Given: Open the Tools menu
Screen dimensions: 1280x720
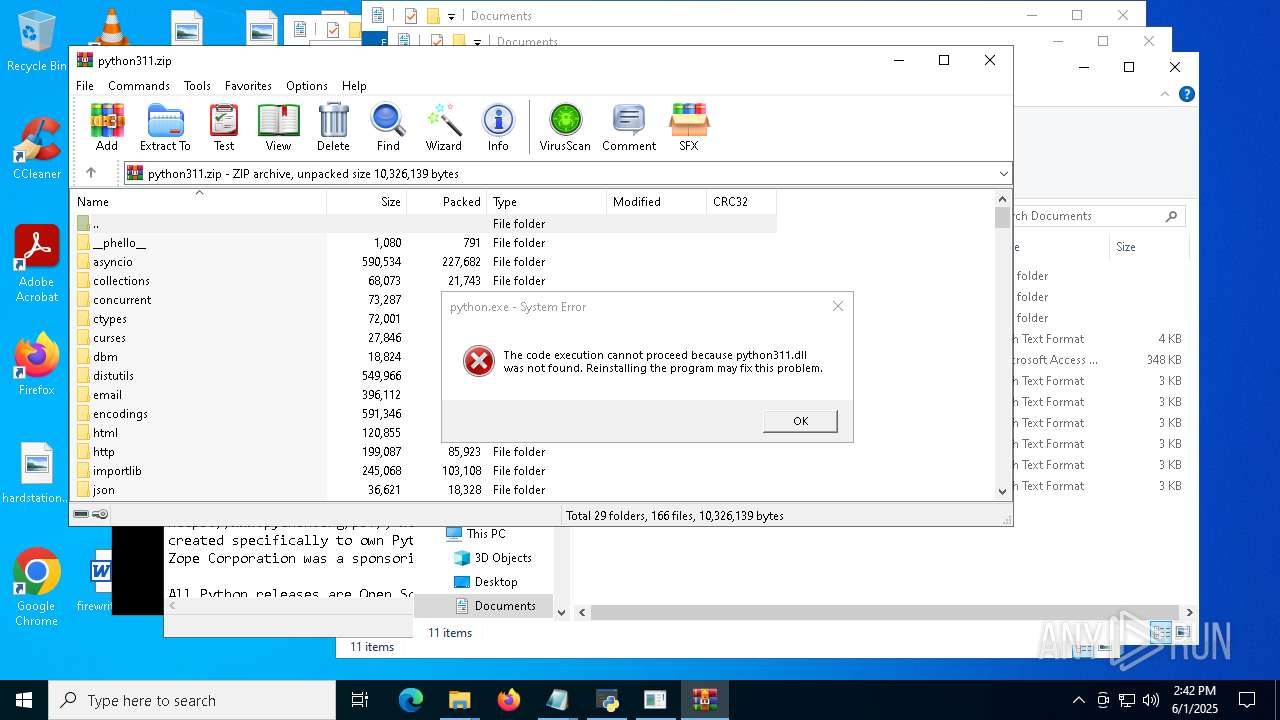Looking at the screenshot, I should click(197, 86).
